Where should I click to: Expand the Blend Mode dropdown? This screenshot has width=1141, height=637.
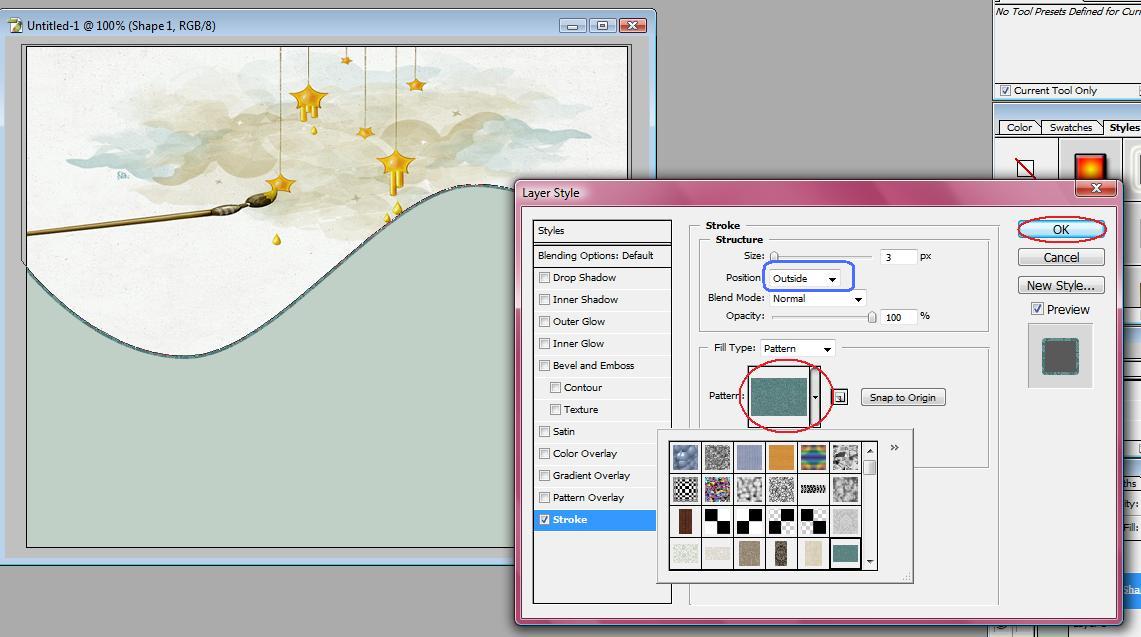point(816,299)
